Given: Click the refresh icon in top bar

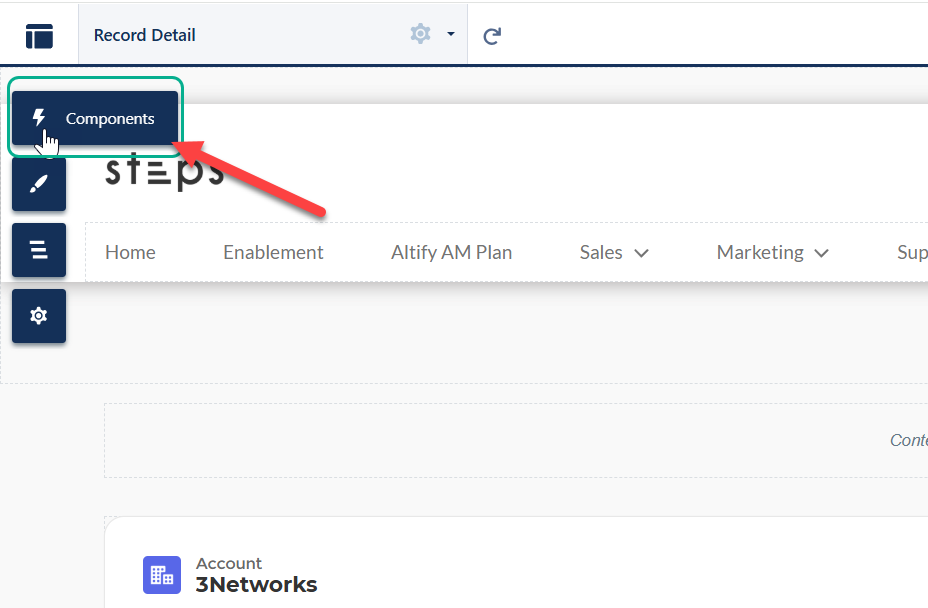Looking at the screenshot, I should point(492,36).
